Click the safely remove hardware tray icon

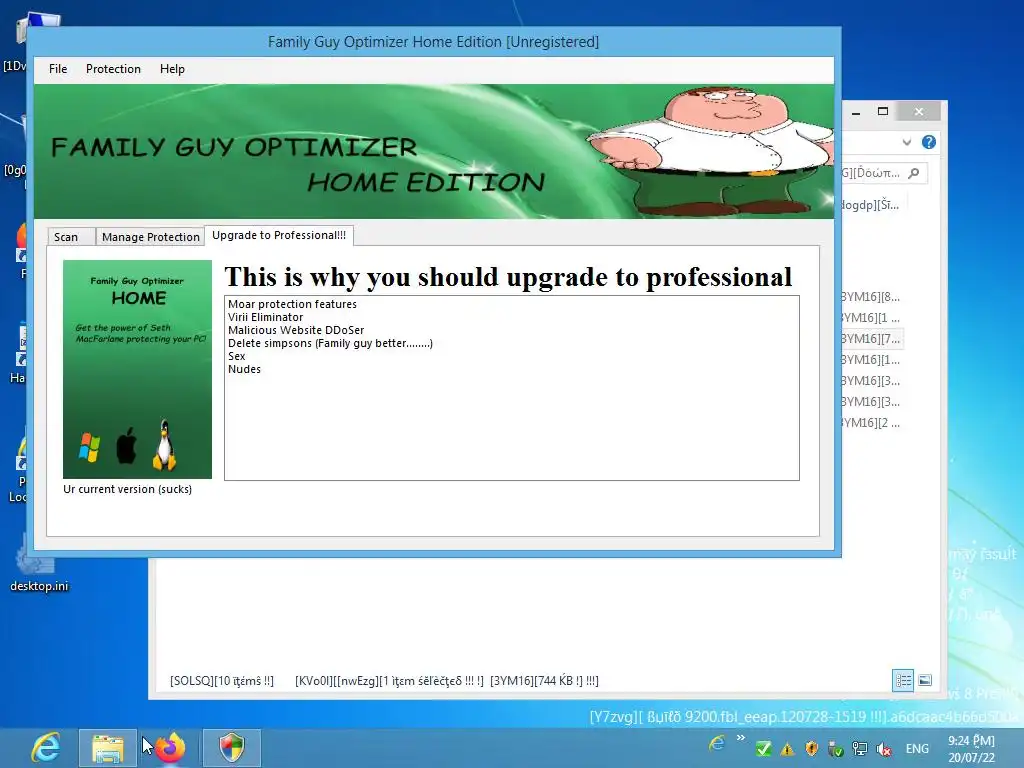tap(835, 749)
